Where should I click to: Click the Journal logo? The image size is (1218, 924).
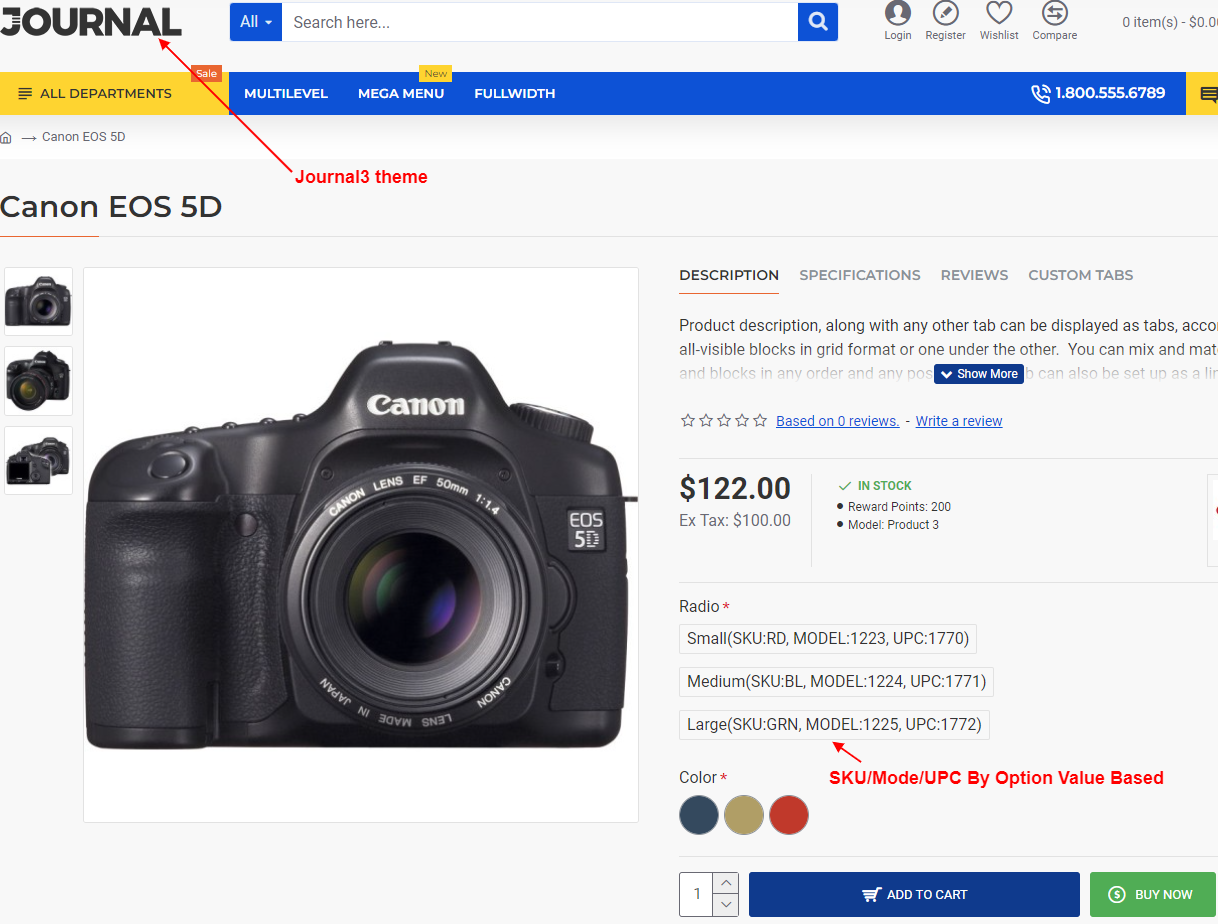pyautogui.click(x=91, y=22)
